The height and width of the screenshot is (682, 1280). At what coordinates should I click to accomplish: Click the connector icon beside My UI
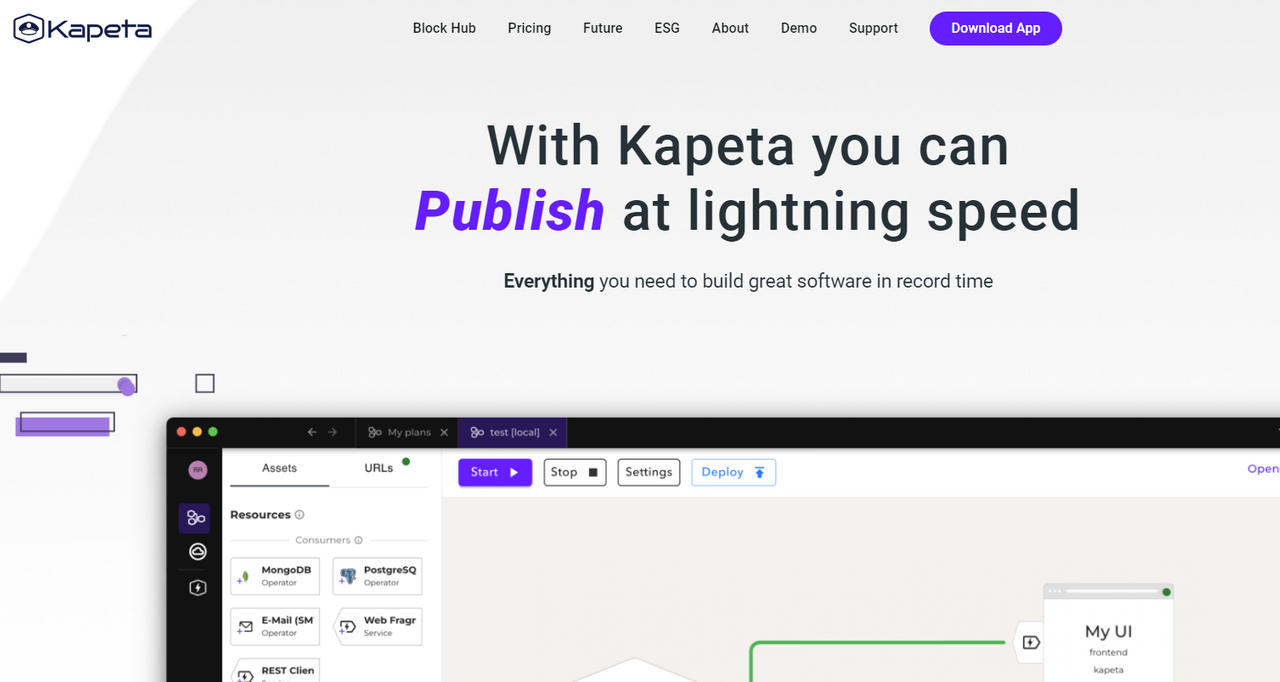(1031, 642)
